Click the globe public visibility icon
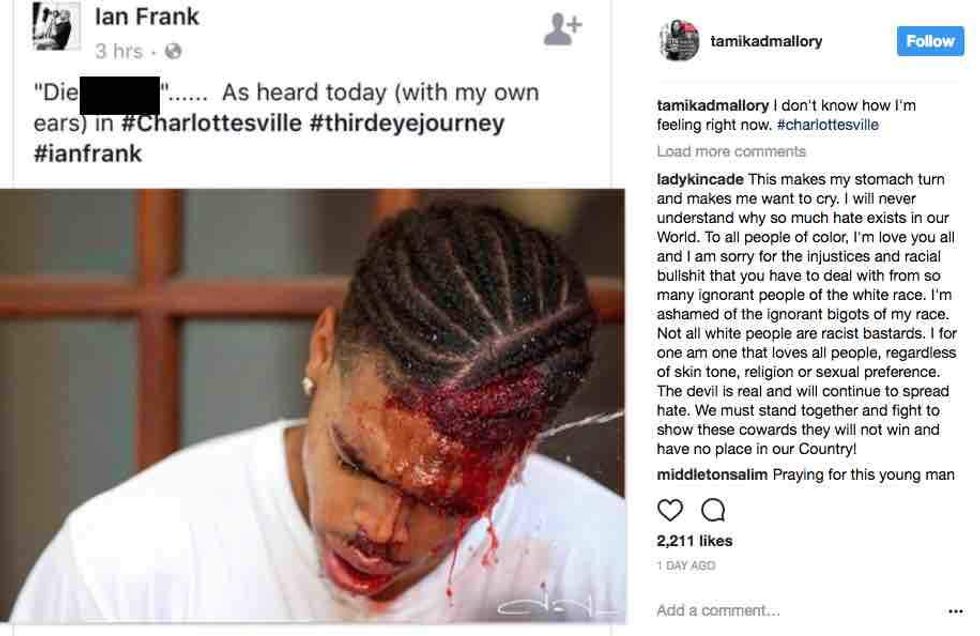The height and width of the screenshot is (636, 980). pyautogui.click(x=173, y=50)
